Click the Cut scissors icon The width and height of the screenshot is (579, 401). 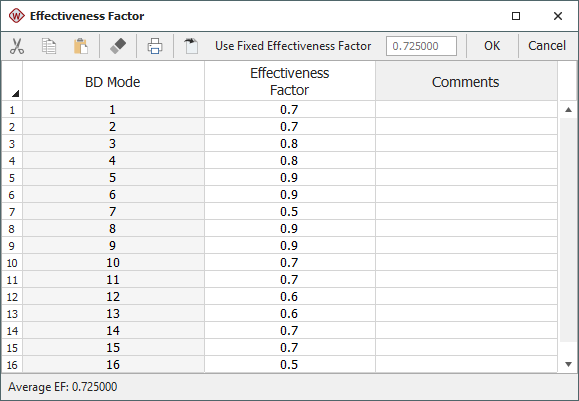[x=17, y=46]
